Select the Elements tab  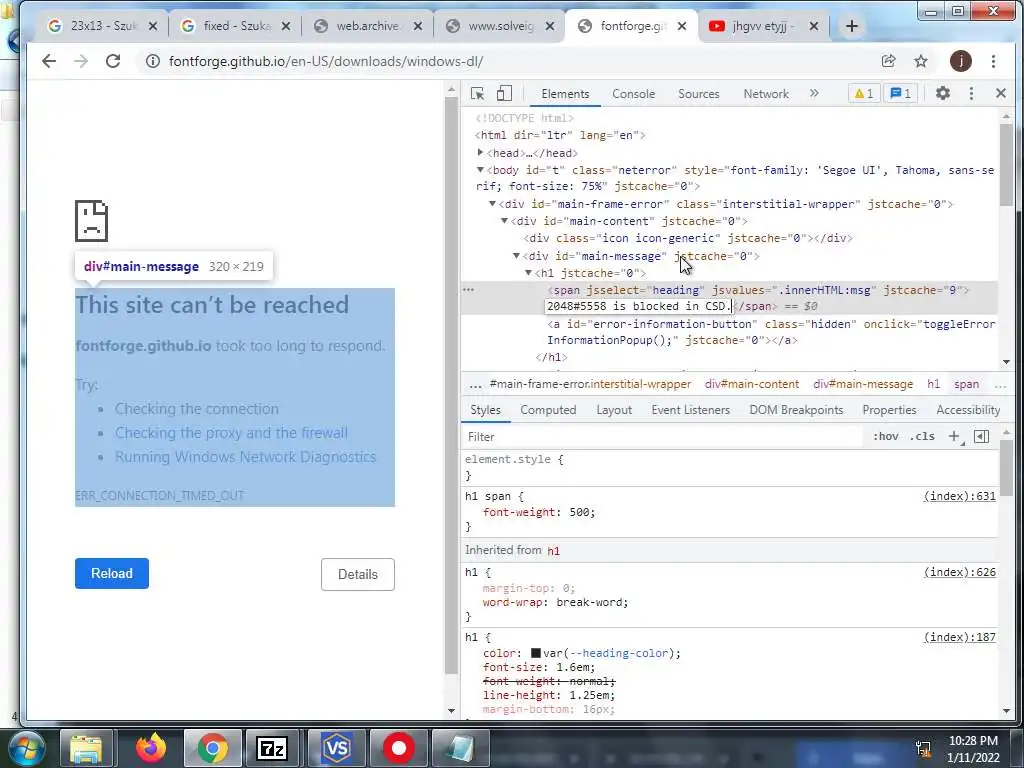[565, 94]
